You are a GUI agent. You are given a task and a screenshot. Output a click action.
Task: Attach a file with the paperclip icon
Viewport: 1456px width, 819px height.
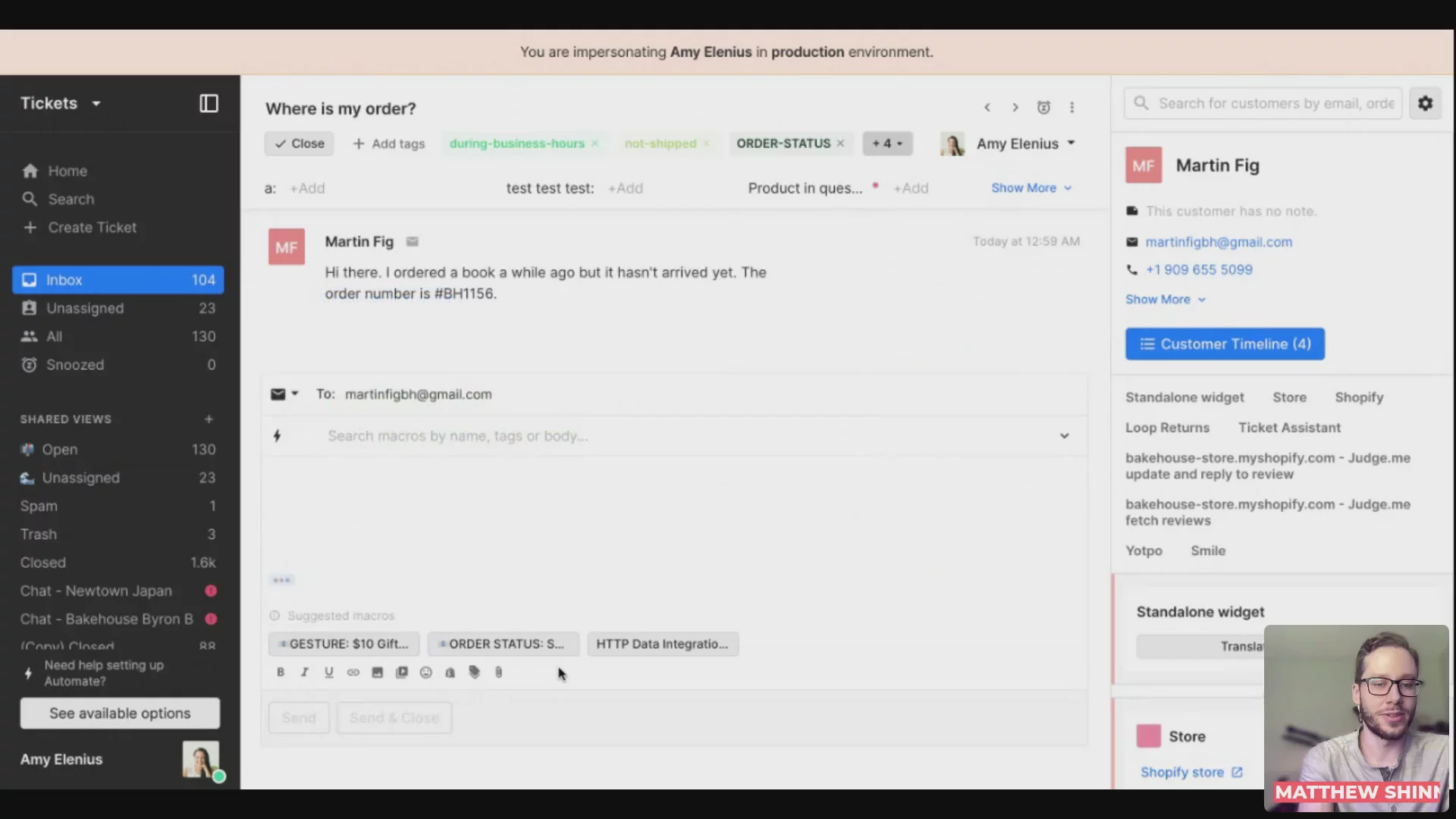point(499,672)
